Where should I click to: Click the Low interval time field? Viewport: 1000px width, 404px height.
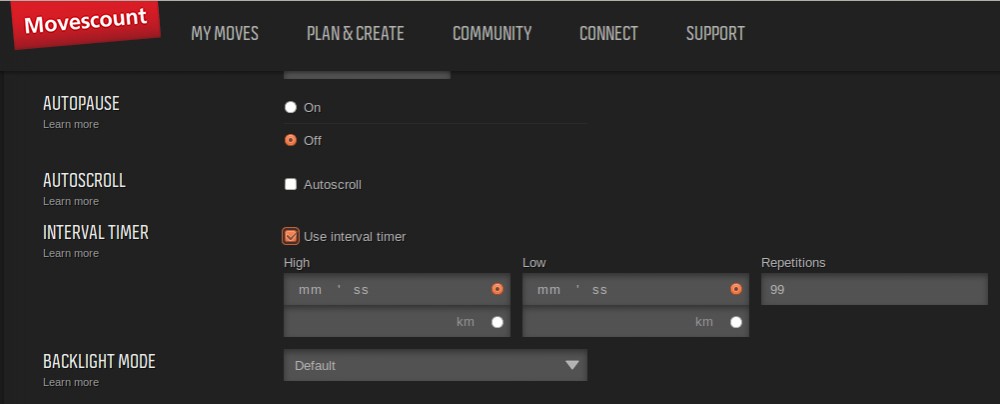[x=624, y=289]
